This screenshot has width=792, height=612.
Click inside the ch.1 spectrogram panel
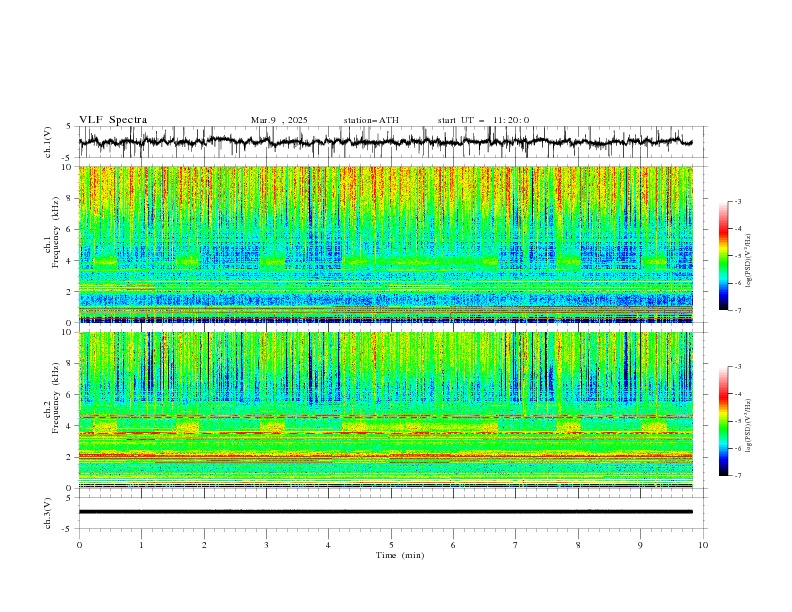(x=385, y=244)
